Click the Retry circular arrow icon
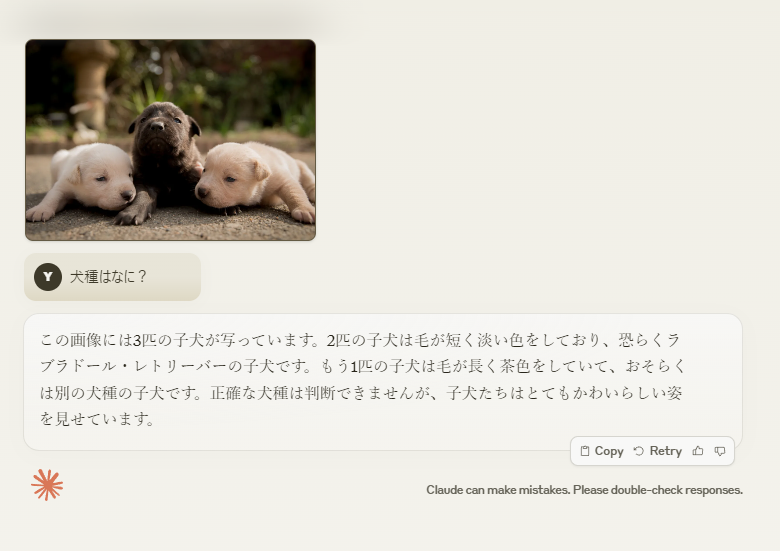The image size is (780, 551). click(x=639, y=451)
